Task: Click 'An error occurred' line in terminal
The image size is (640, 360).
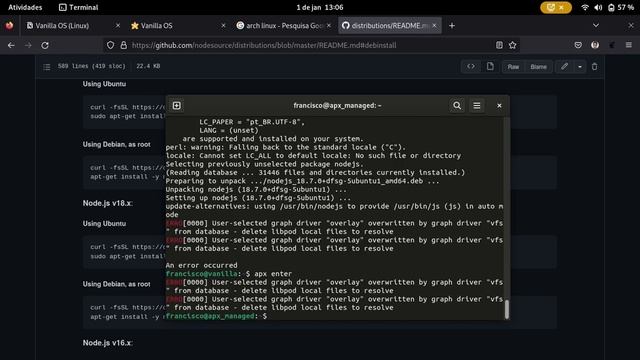Action: tap(201, 265)
